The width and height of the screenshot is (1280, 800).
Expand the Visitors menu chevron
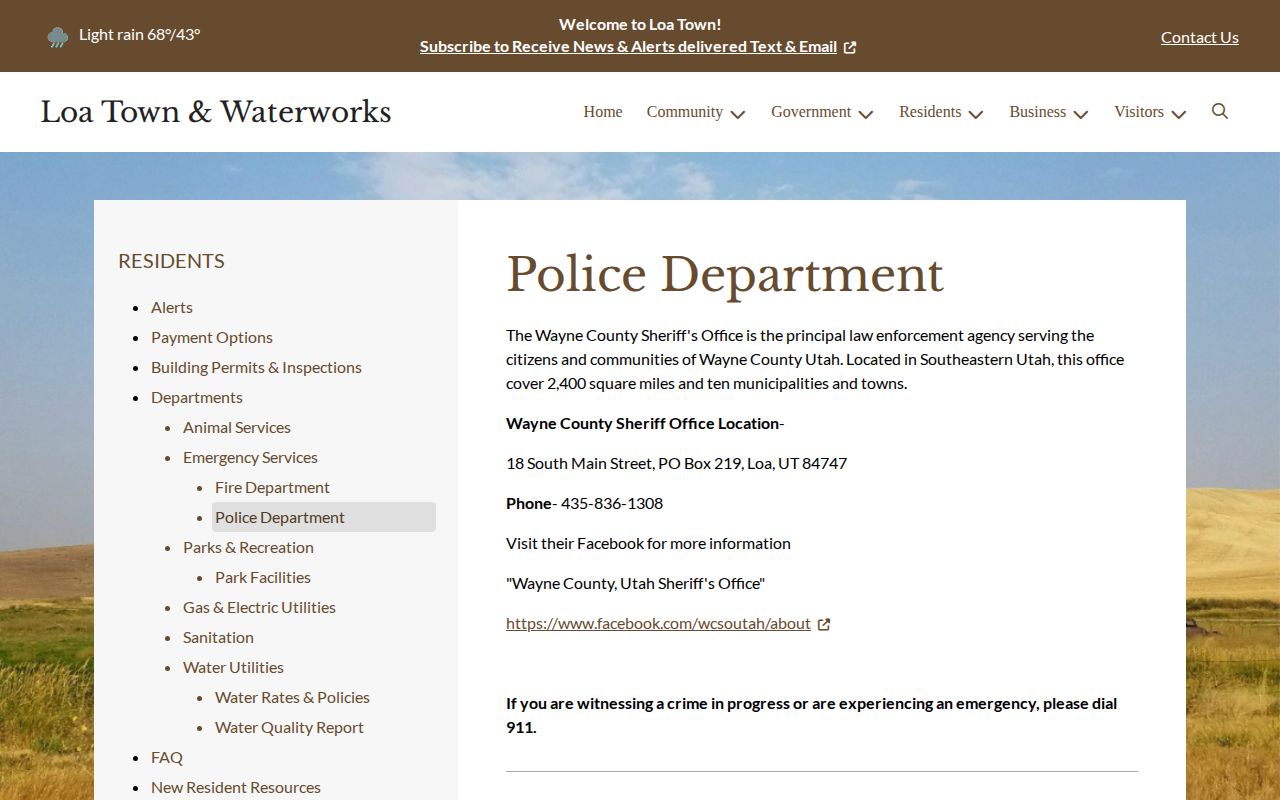click(1179, 114)
